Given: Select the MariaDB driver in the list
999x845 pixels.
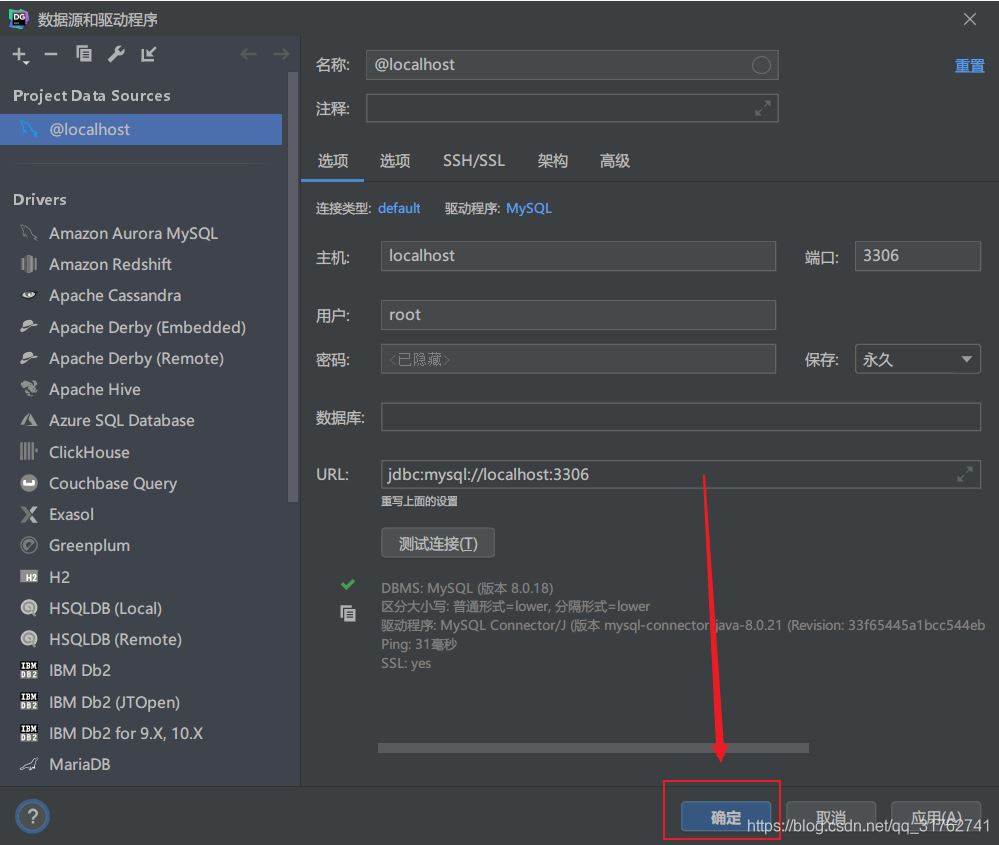Looking at the screenshot, I should tap(79, 764).
